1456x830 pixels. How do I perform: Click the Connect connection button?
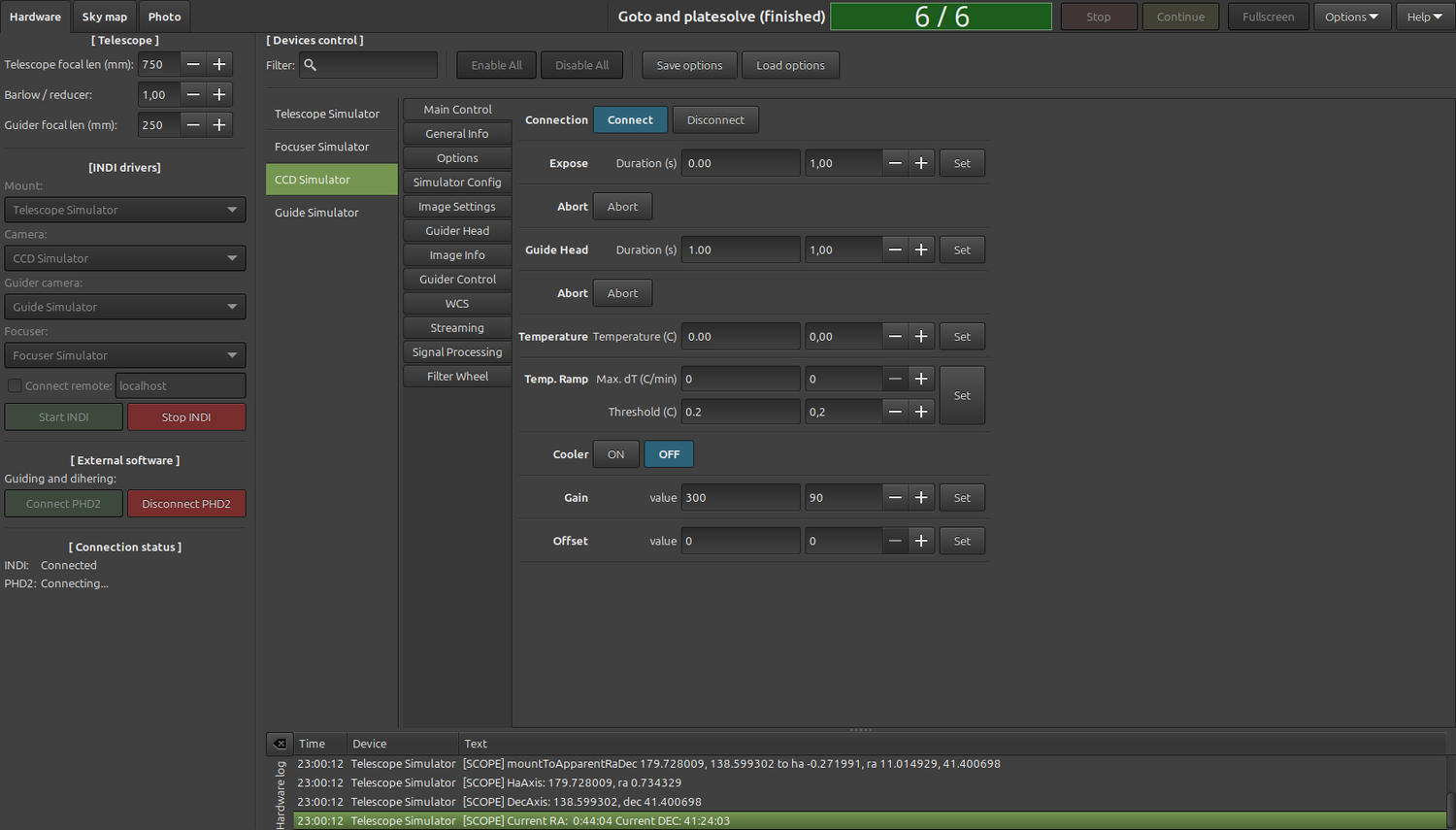[x=630, y=119]
